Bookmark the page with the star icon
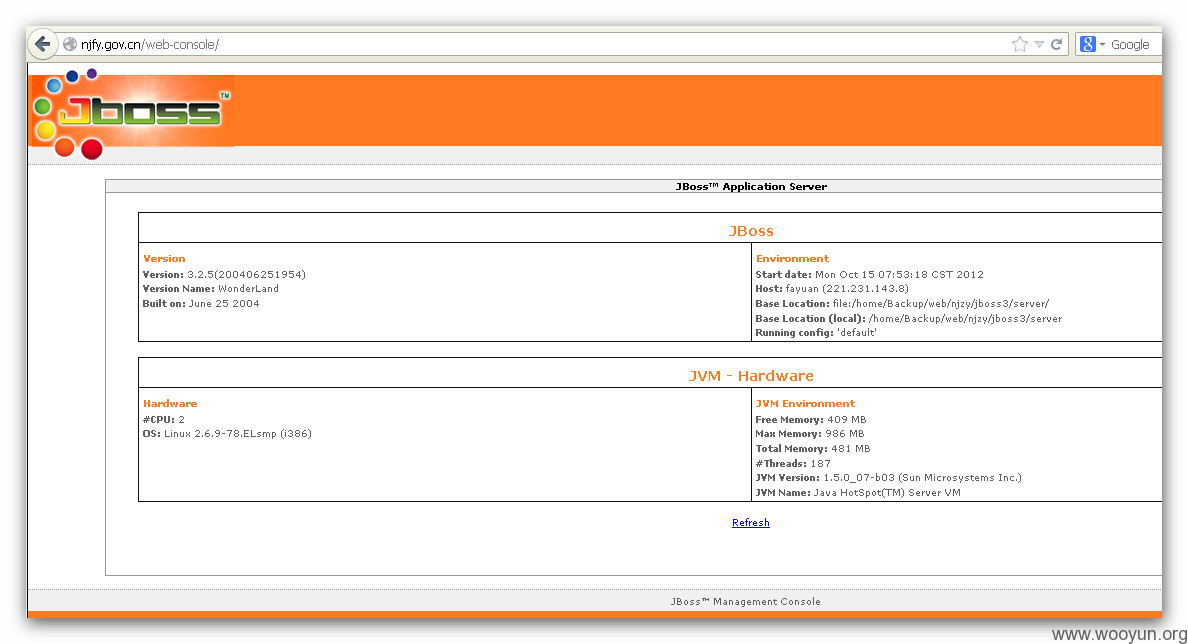This screenshot has width=1188, height=644. (x=1020, y=45)
